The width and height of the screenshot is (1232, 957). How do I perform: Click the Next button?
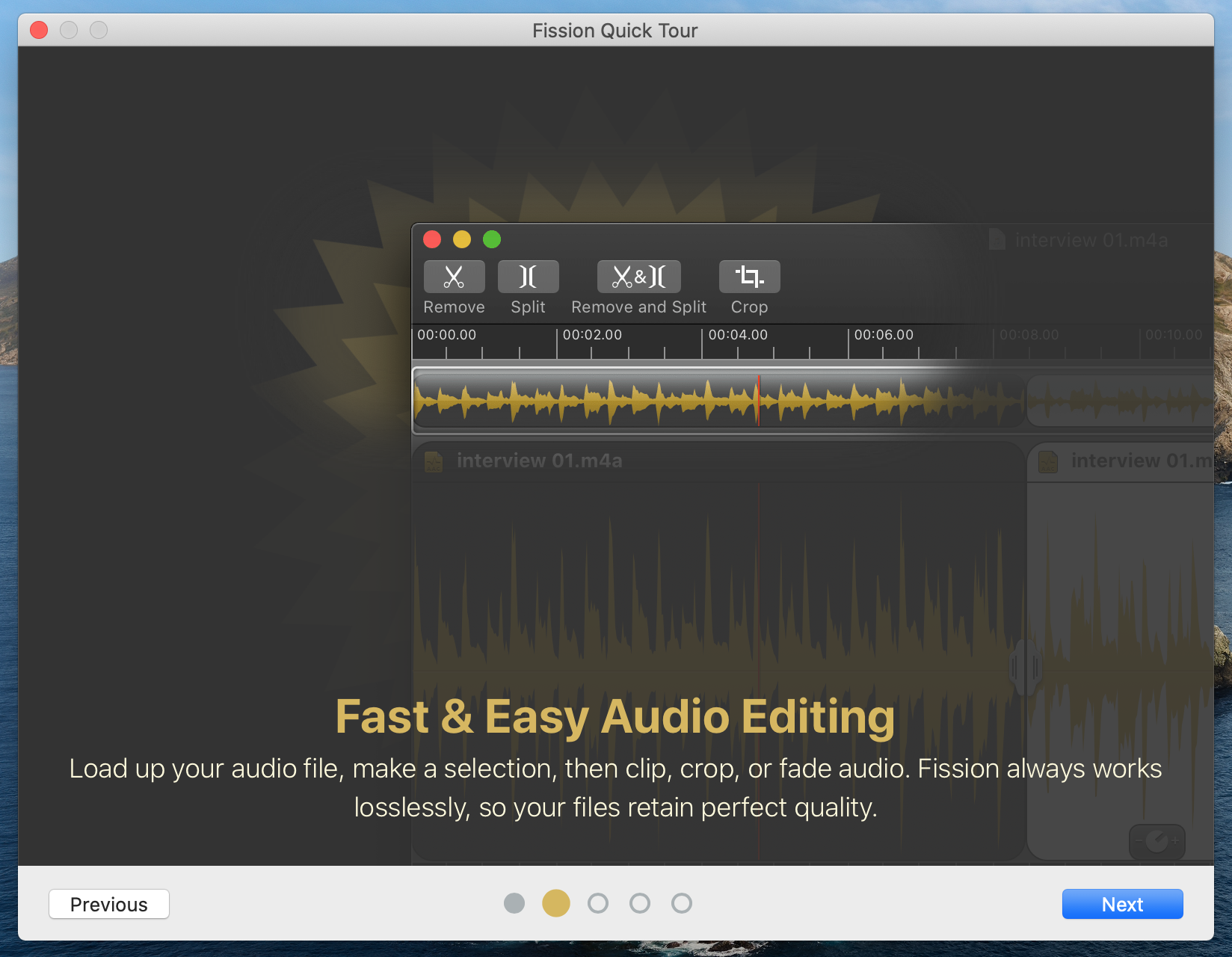pyautogui.click(x=1122, y=904)
